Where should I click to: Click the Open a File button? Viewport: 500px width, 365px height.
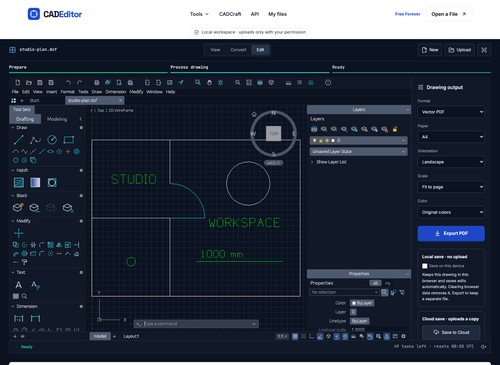pos(449,14)
